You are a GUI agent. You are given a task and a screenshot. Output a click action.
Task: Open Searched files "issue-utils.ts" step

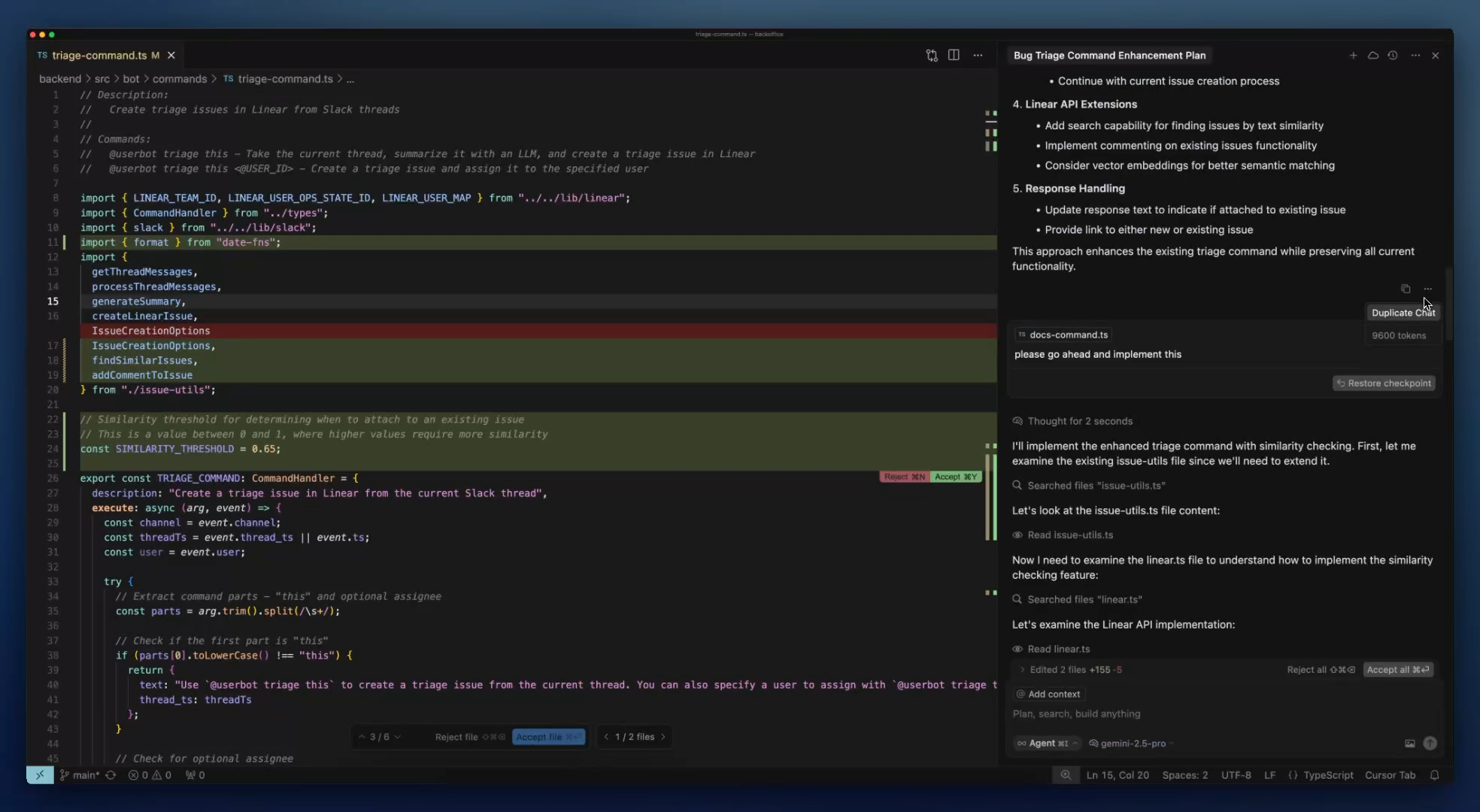point(1089,486)
